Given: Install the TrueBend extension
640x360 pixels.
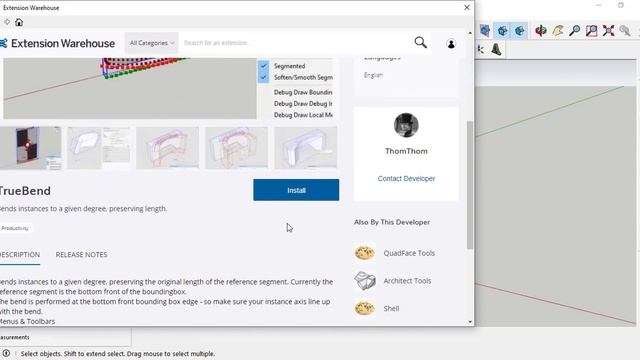Looking at the screenshot, I should 296,190.
